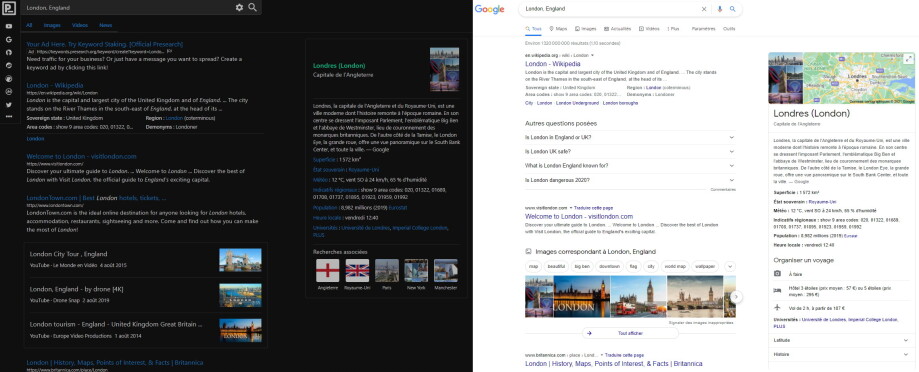This screenshot has width=919, height=372.
Task: Open the New York related search thumbnail
Action: click(x=416, y=271)
